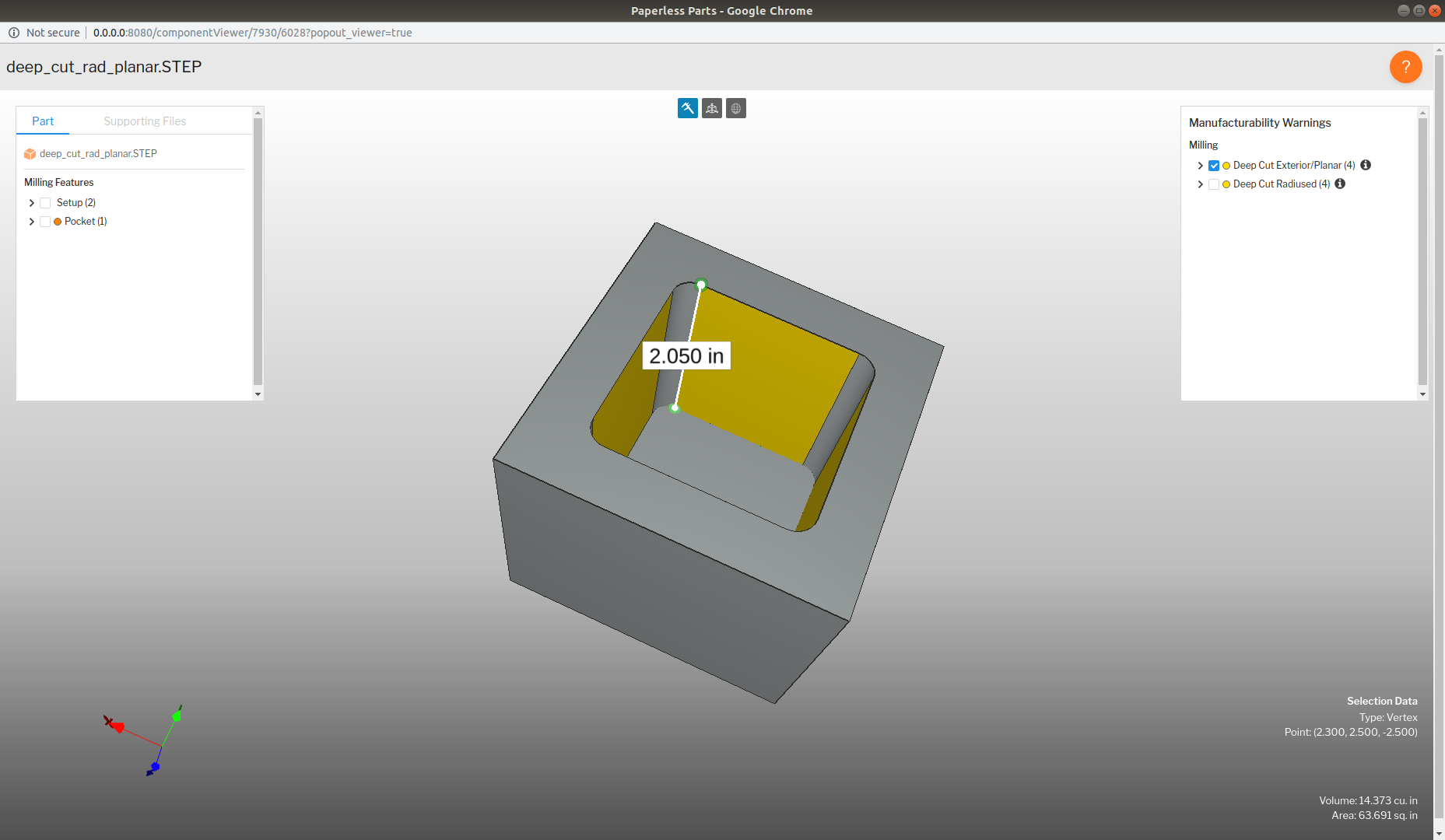Click the Volume: 14.373 cu. in readout

coord(1368,800)
